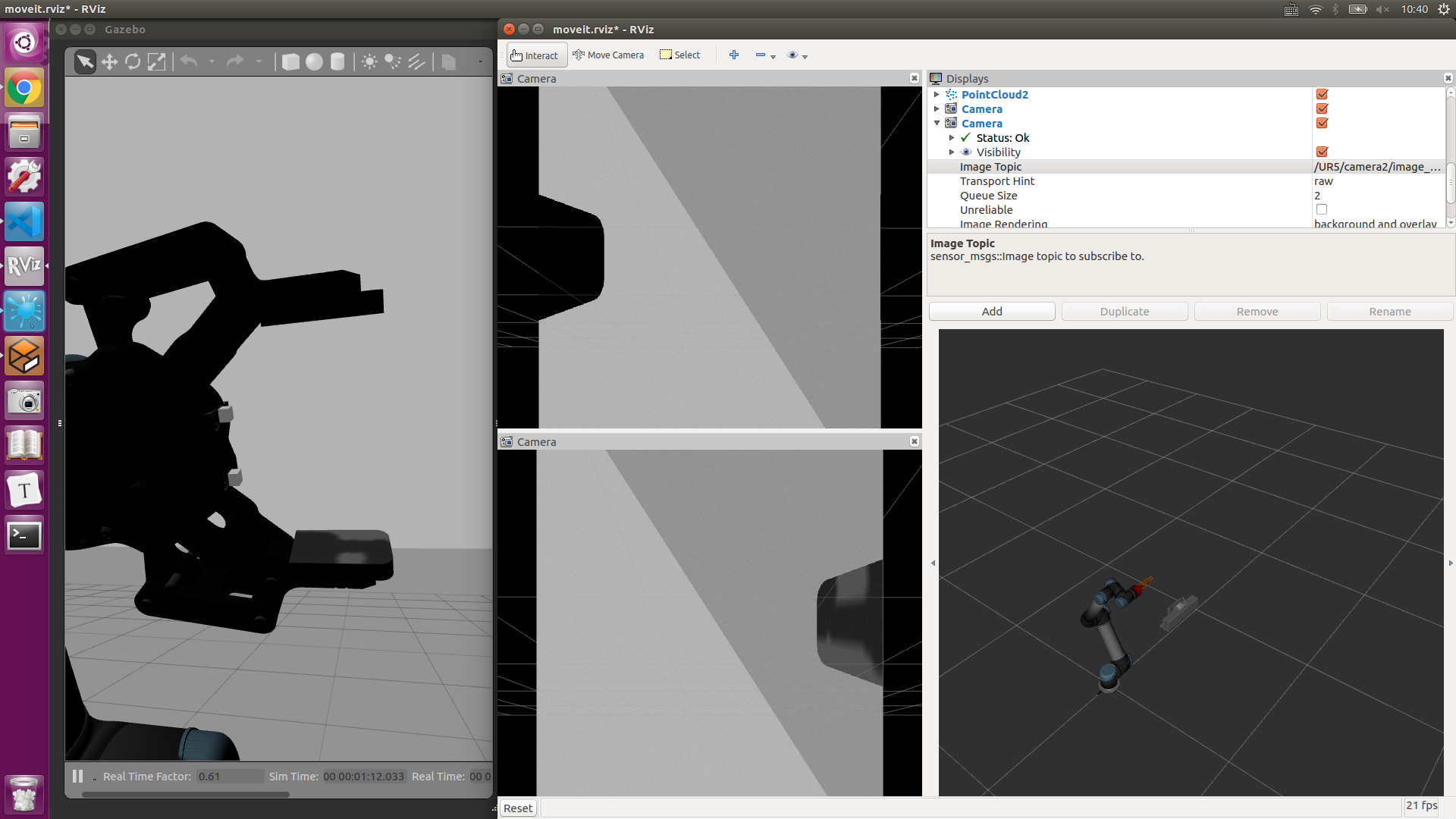Image resolution: width=1456 pixels, height=819 pixels.
Task: Select the PointCloud2 display label
Action: click(994, 94)
